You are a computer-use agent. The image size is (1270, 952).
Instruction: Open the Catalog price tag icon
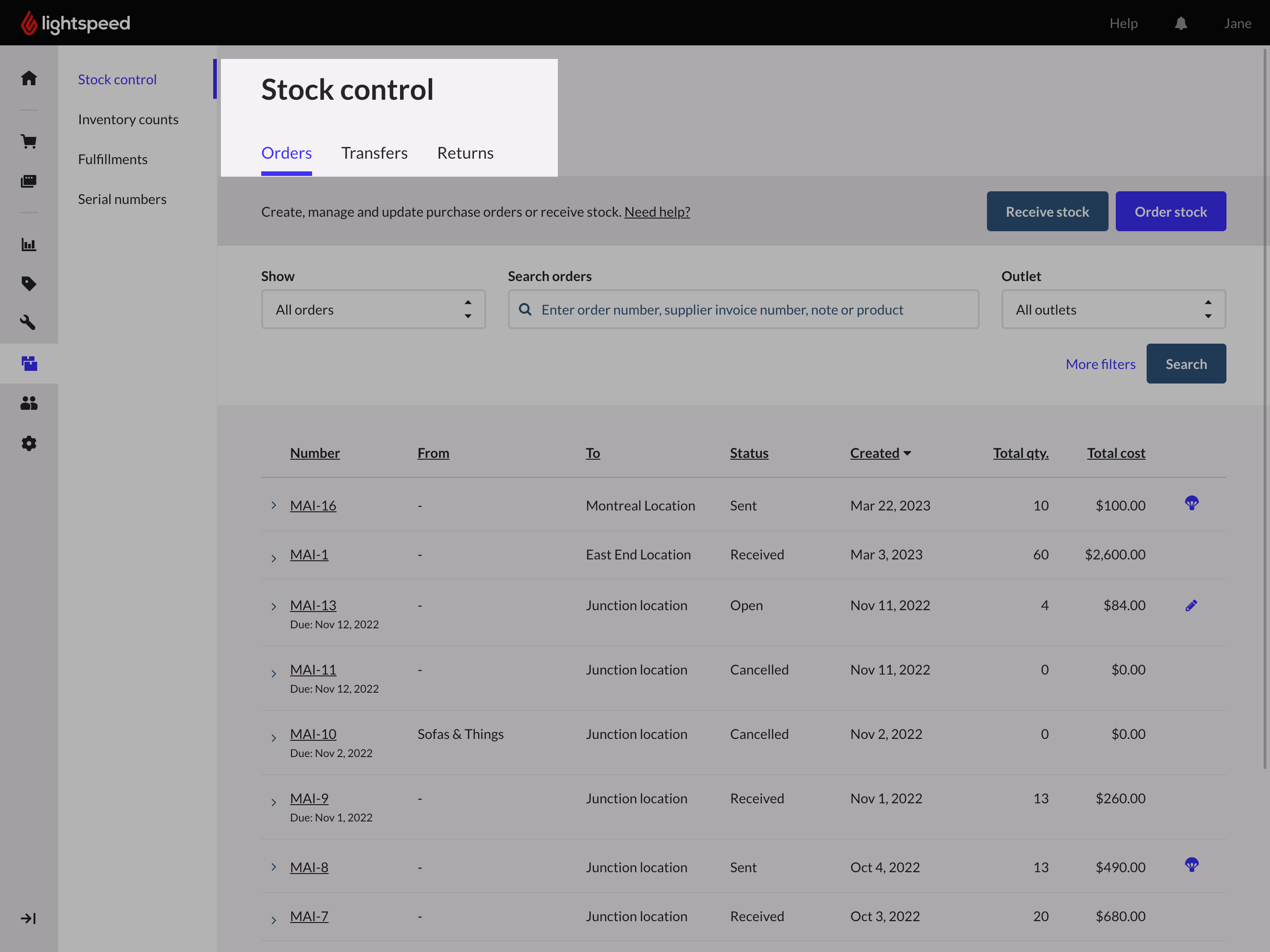coord(29,283)
